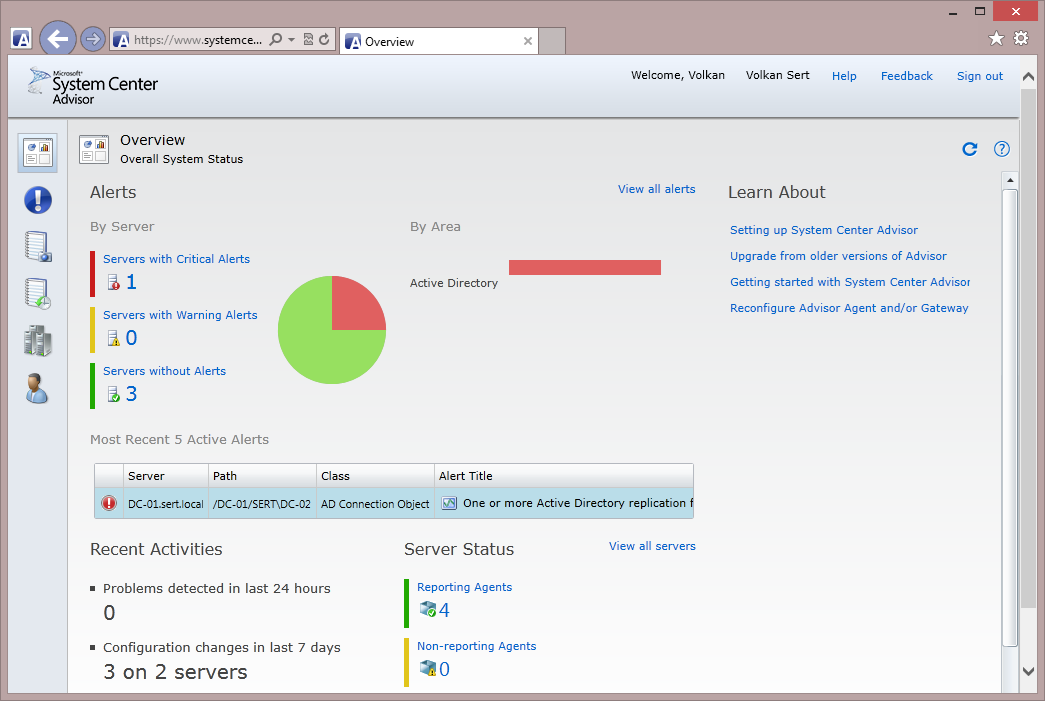Image resolution: width=1045 pixels, height=701 pixels.
Task: Click the Alert Title column header
Action: (x=564, y=476)
